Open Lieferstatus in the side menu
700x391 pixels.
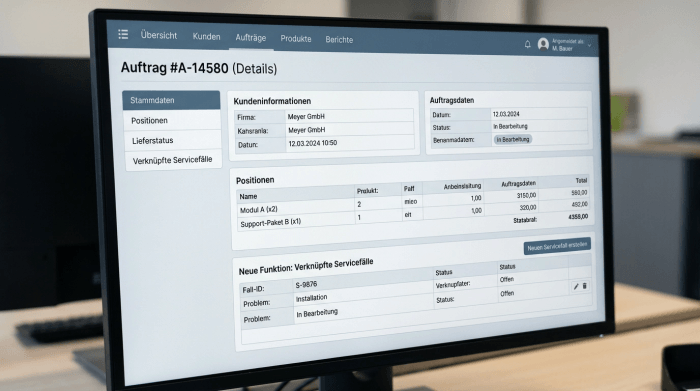[x=173, y=140]
